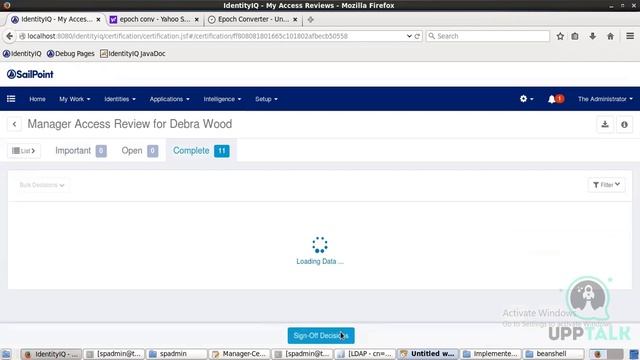Open the gear settings menu
640x360 pixels.
(526, 99)
